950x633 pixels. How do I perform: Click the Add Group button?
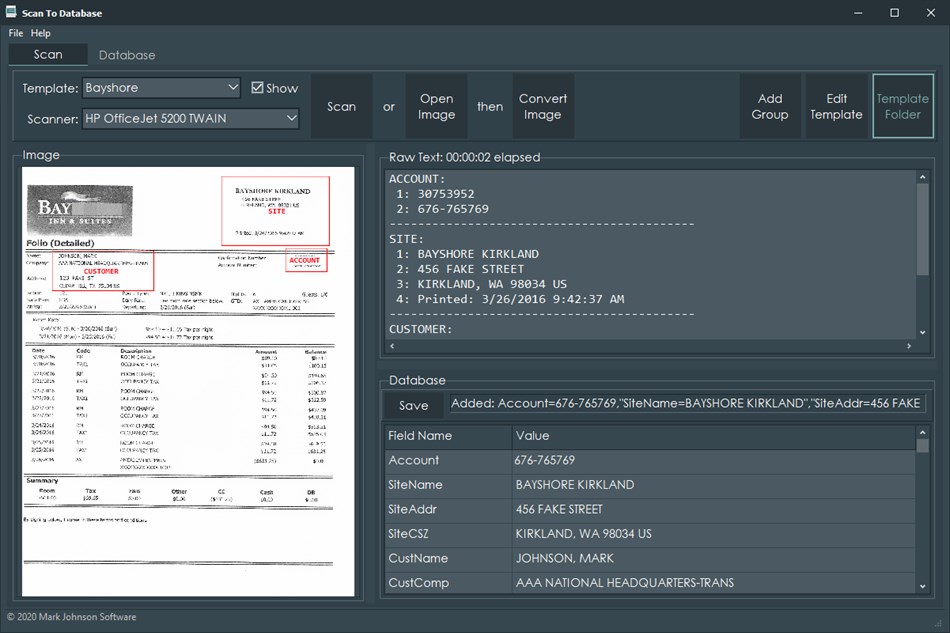(770, 107)
